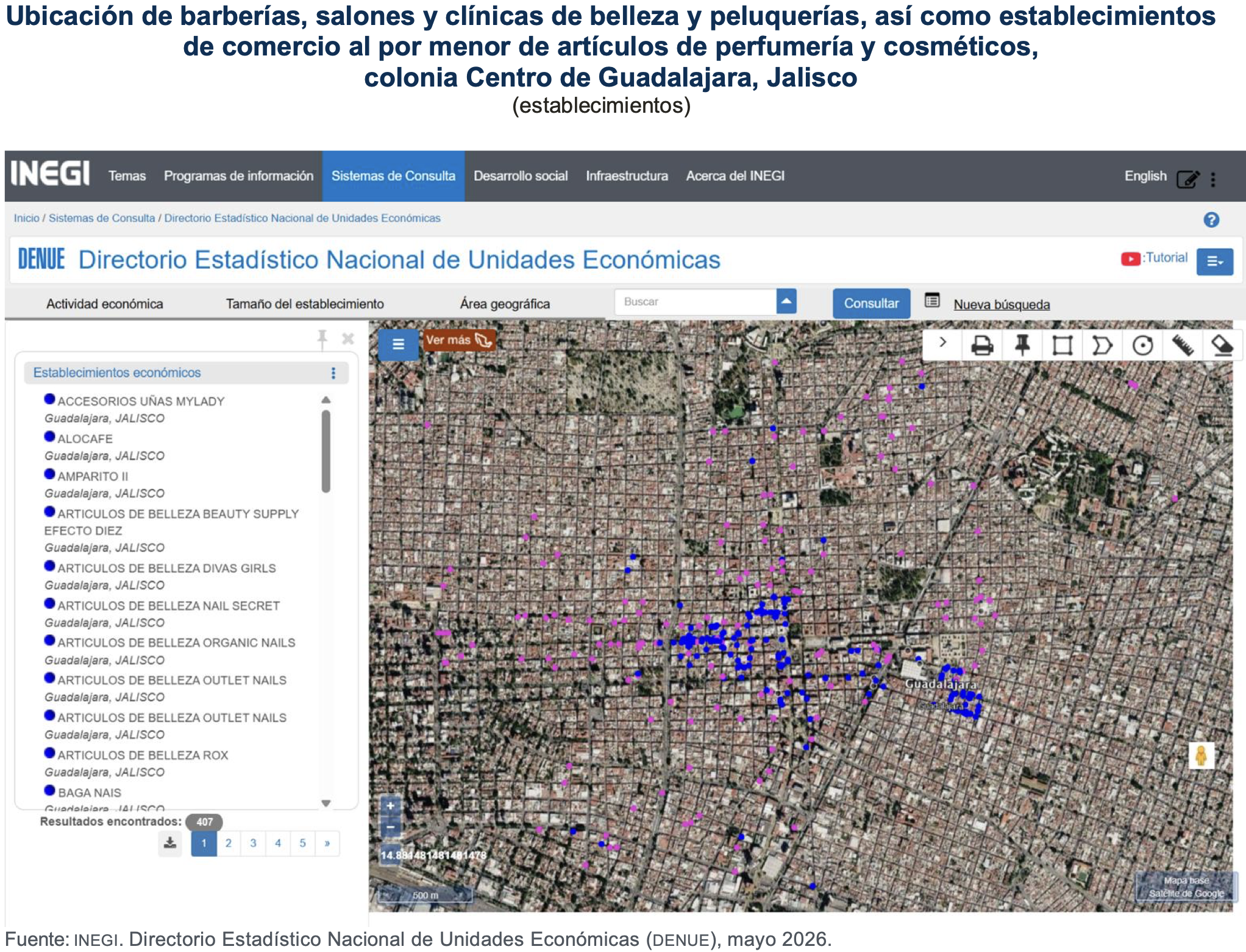
Task: Open Tamaño del establecimiento tab
Action: pyautogui.click(x=305, y=304)
